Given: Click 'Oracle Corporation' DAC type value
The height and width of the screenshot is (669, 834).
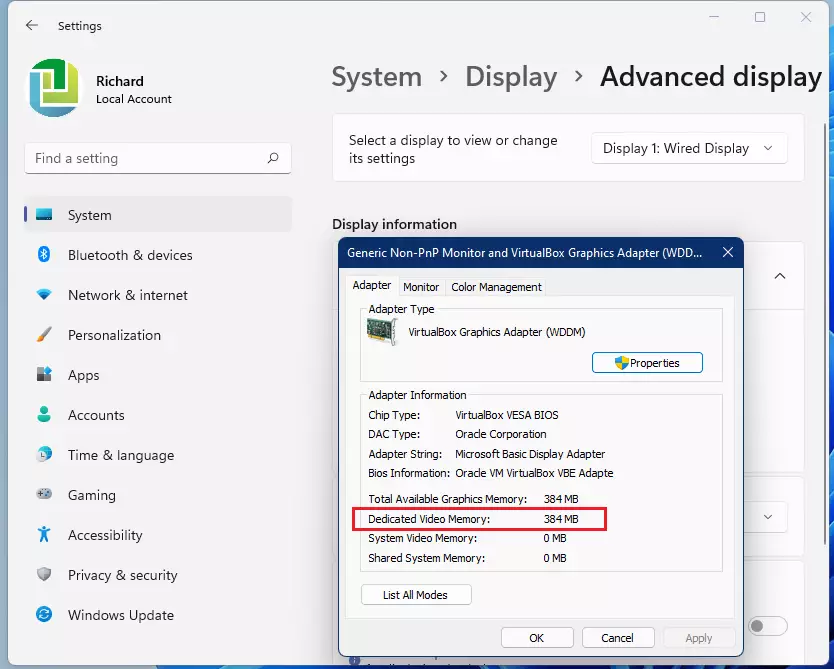Looking at the screenshot, I should [x=501, y=434].
